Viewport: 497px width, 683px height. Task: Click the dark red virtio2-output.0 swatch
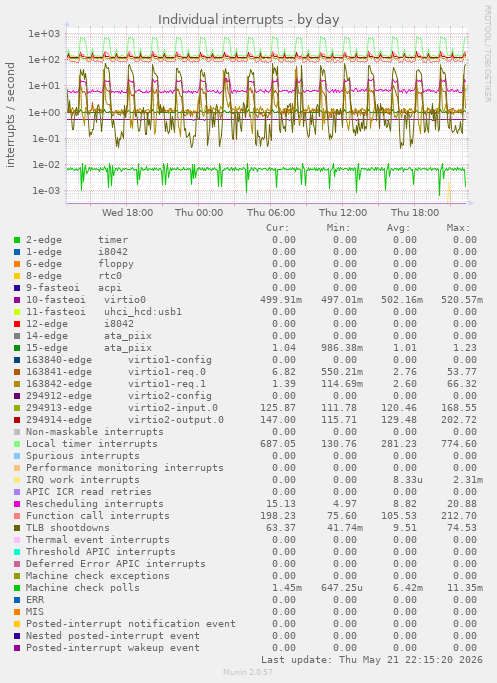tap(17, 420)
